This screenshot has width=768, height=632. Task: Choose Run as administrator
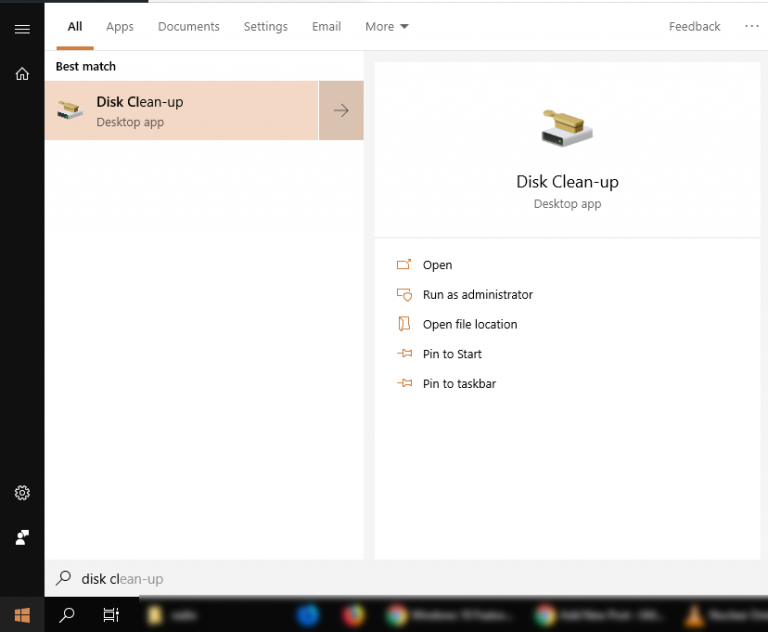tap(478, 294)
